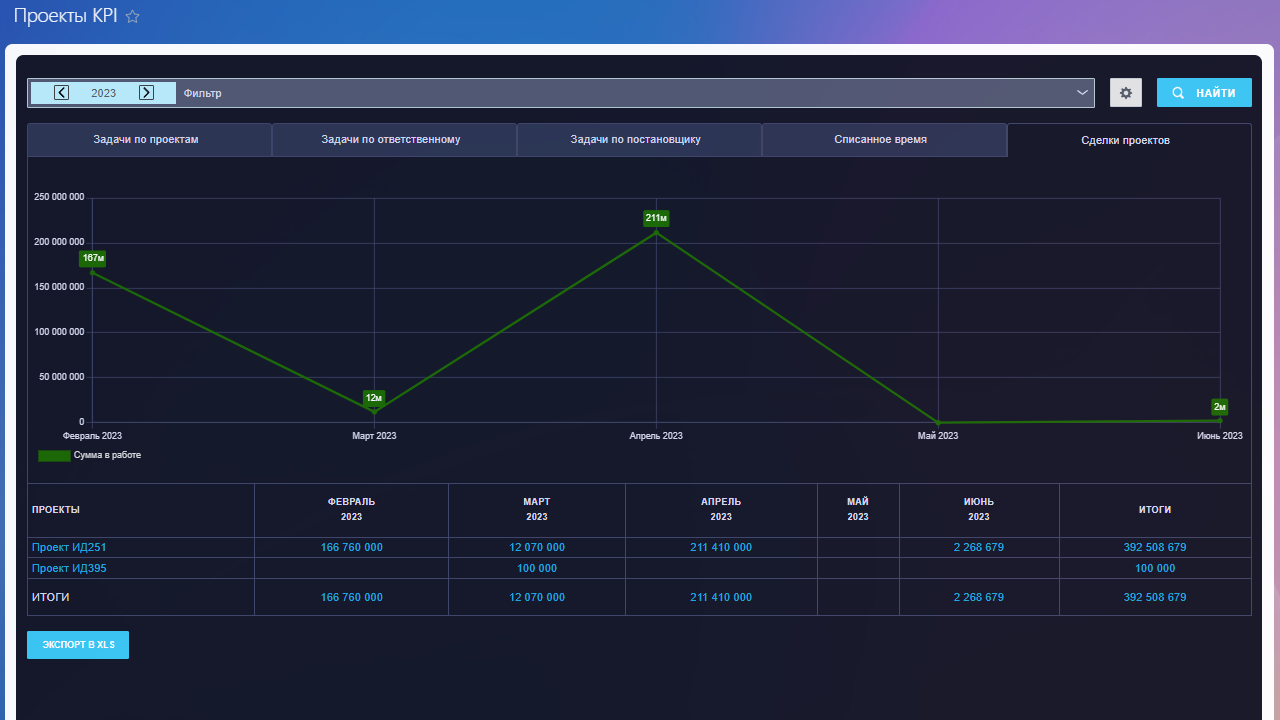This screenshot has width=1280, height=720.
Task: Click the 100 000 March value for ИД395
Action: click(x=537, y=568)
